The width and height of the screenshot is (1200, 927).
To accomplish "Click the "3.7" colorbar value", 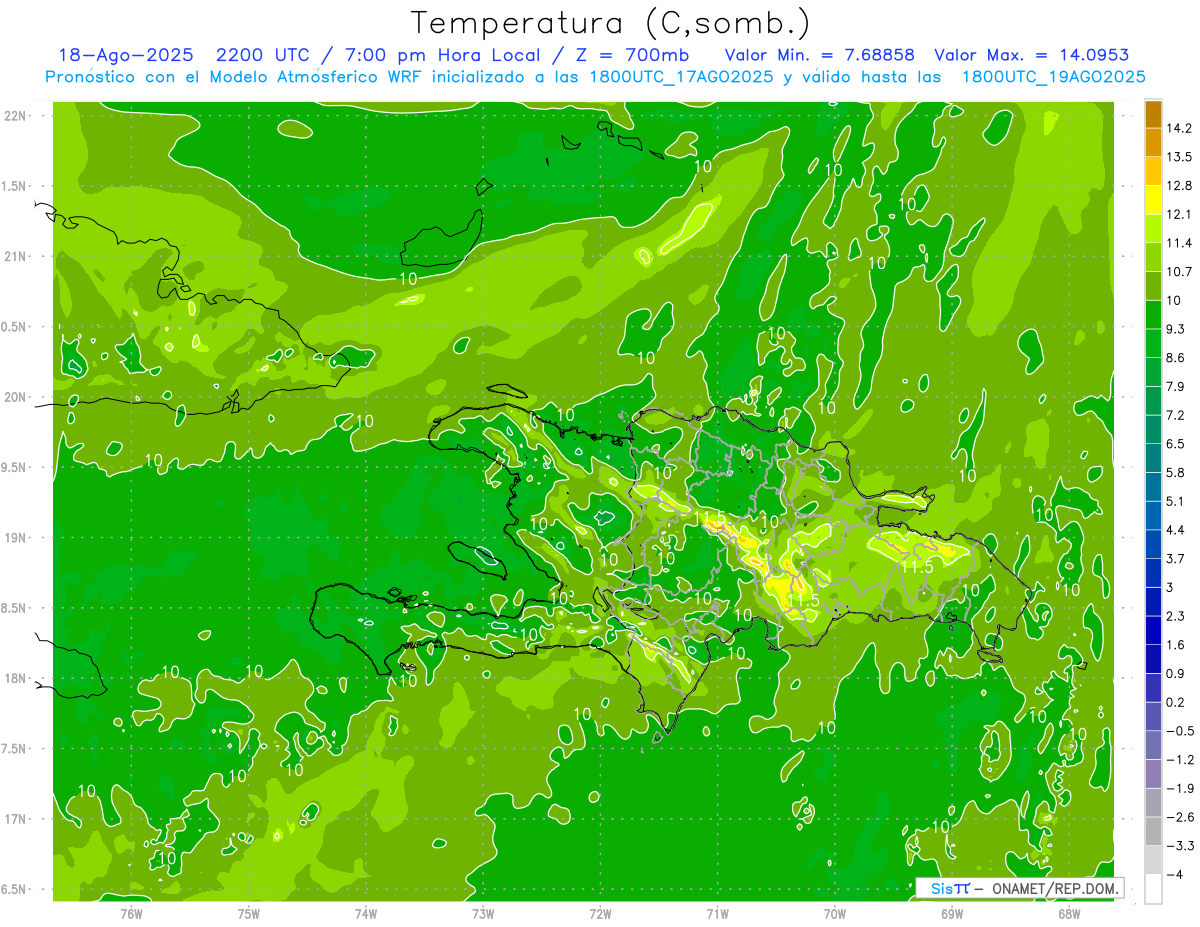I will [1175, 558].
